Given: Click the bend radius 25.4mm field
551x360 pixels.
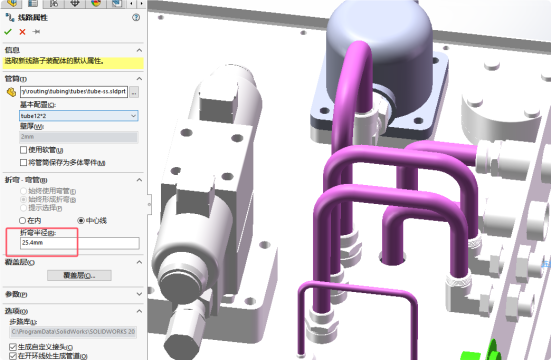Looking at the screenshot, I should (80, 243).
